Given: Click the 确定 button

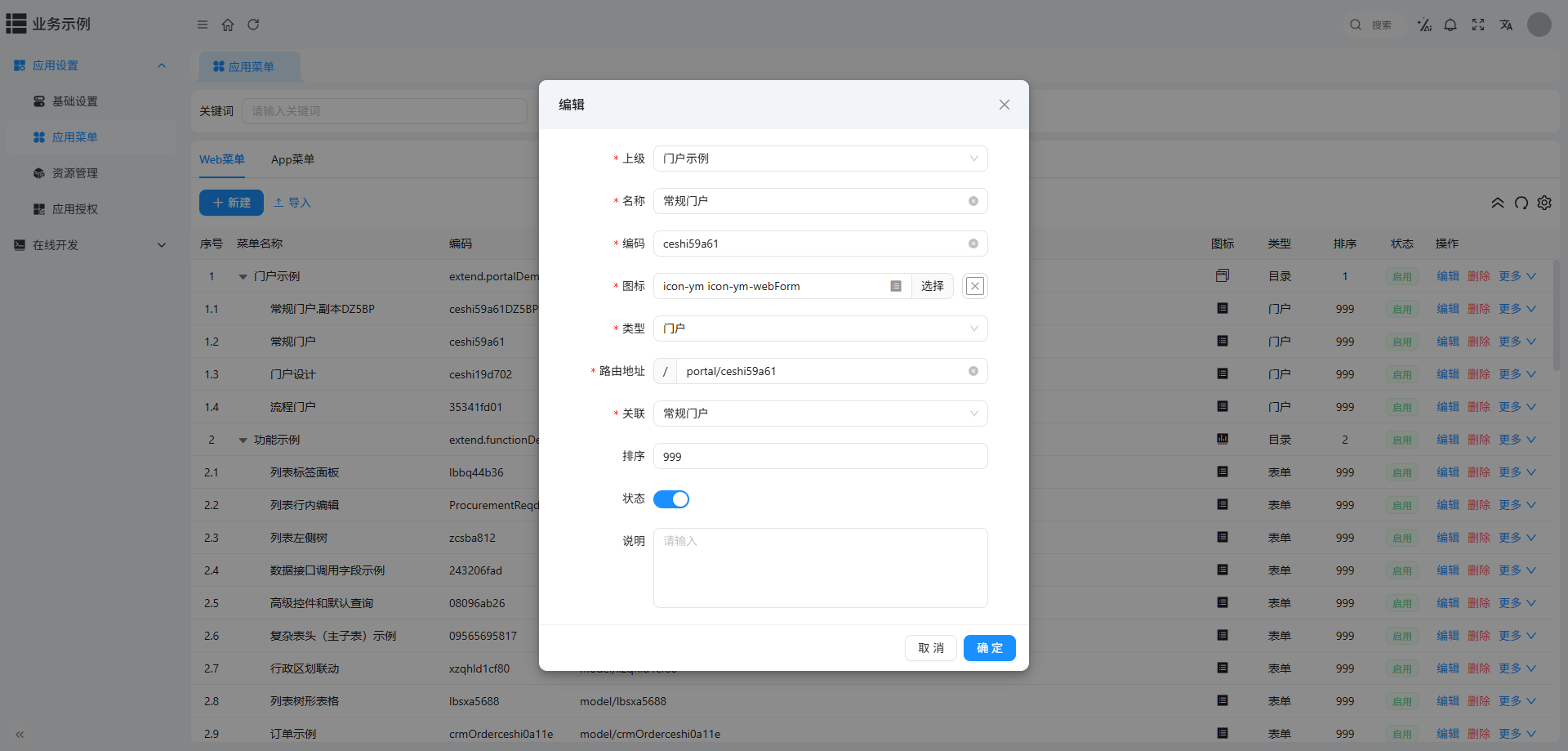Looking at the screenshot, I should (990, 648).
